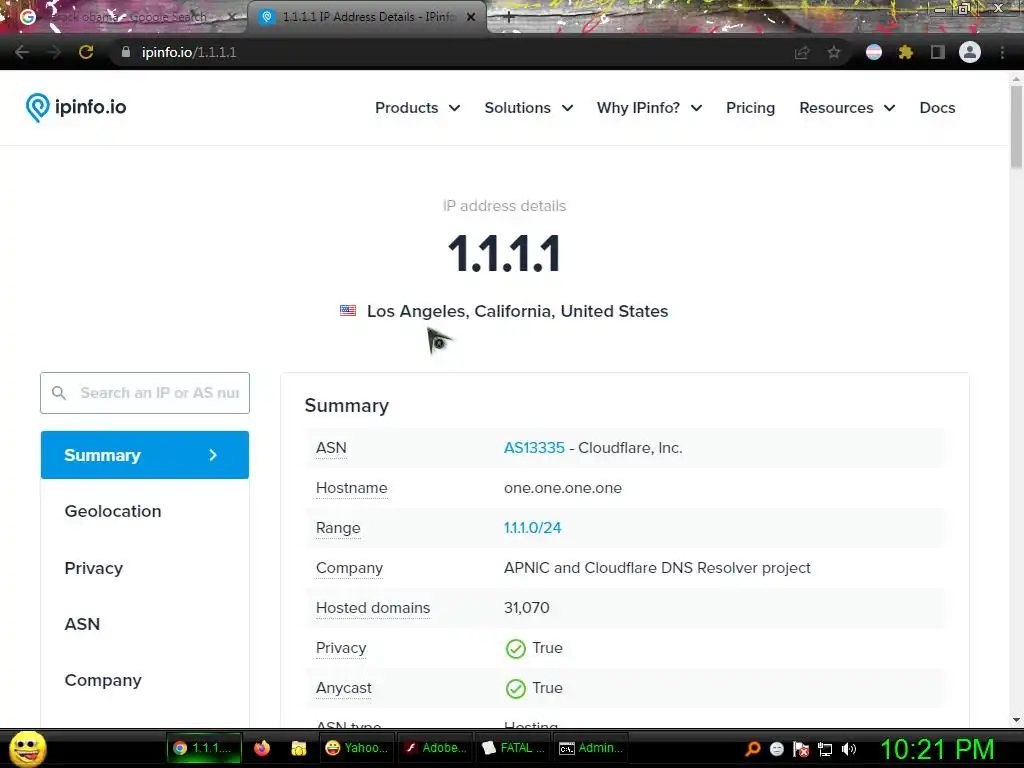Viewport: 1024px width, 768px height.
Task: Open the Docs page
Action: (937, 108)
